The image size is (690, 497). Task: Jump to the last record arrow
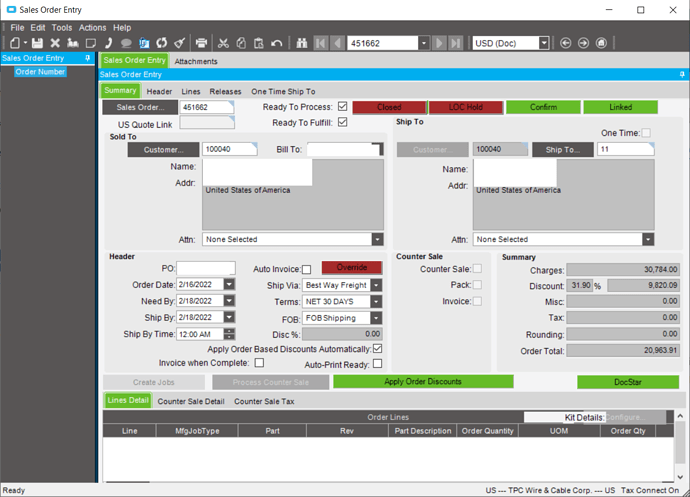[x=456, y=43]
